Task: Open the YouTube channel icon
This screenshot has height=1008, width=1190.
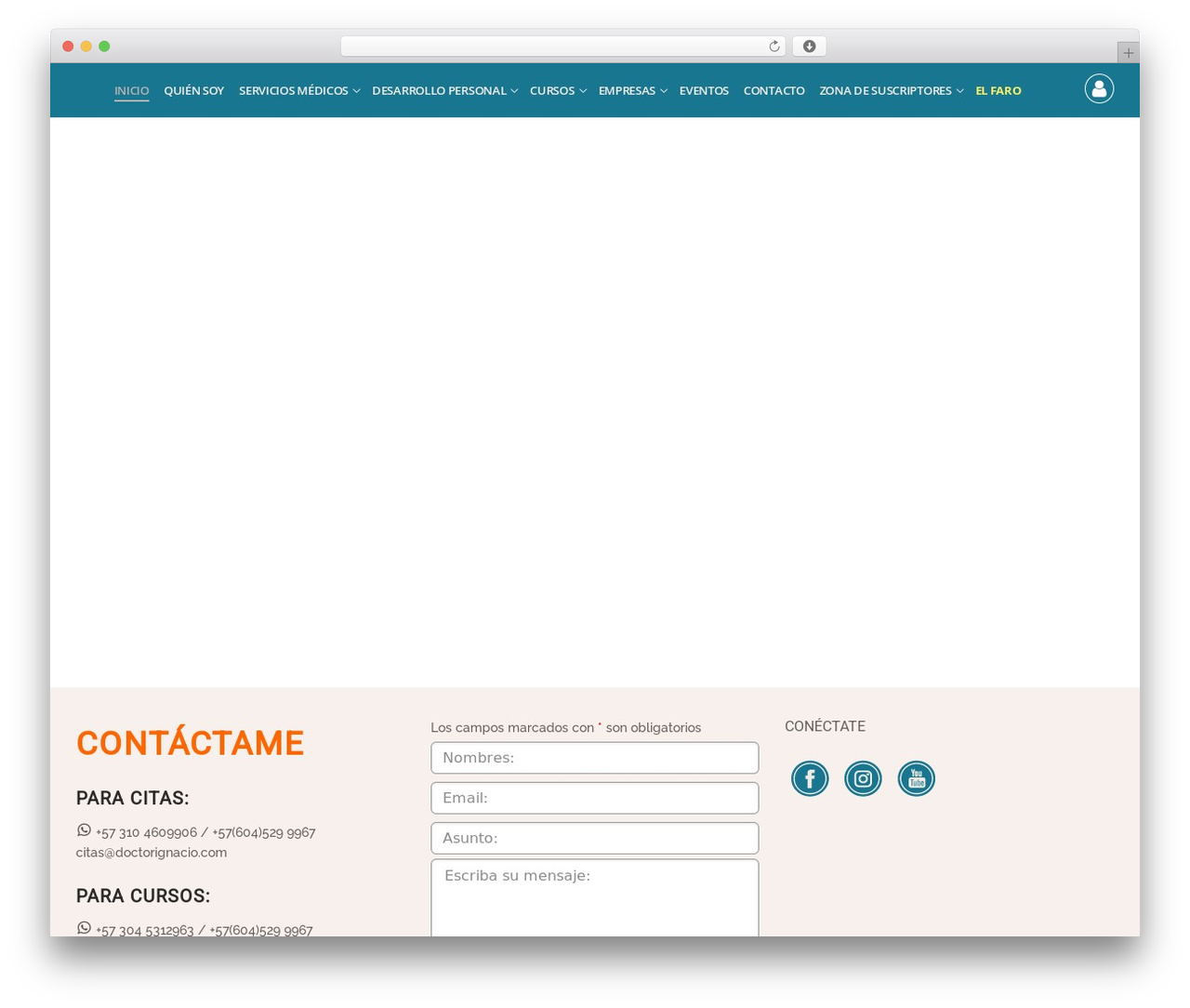Action: point(917,778)
